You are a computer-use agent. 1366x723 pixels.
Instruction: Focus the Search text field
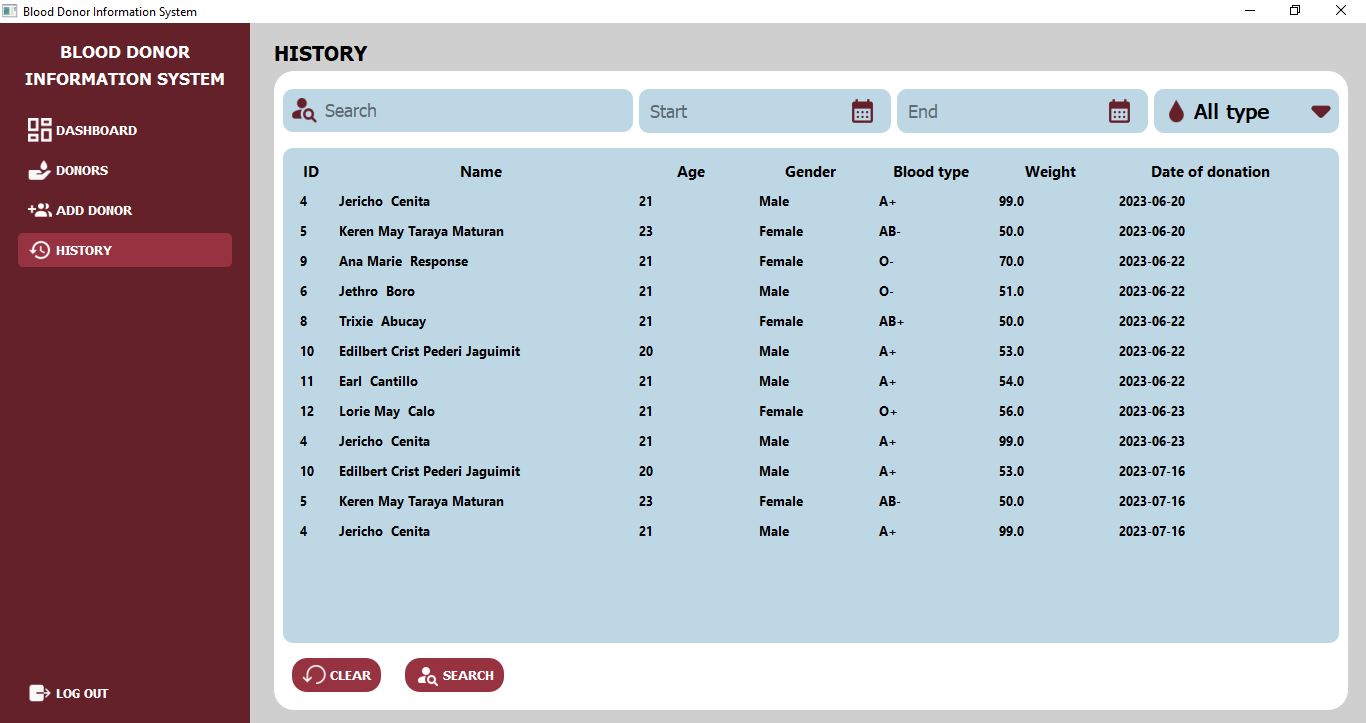[x=458, y=111]
